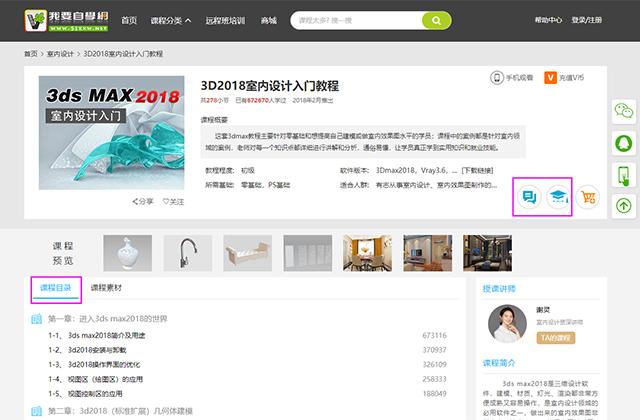Click the blue chat bubbles icon
Image resolution: width=640 pixels, height=420 pixels.
(529, 197)
